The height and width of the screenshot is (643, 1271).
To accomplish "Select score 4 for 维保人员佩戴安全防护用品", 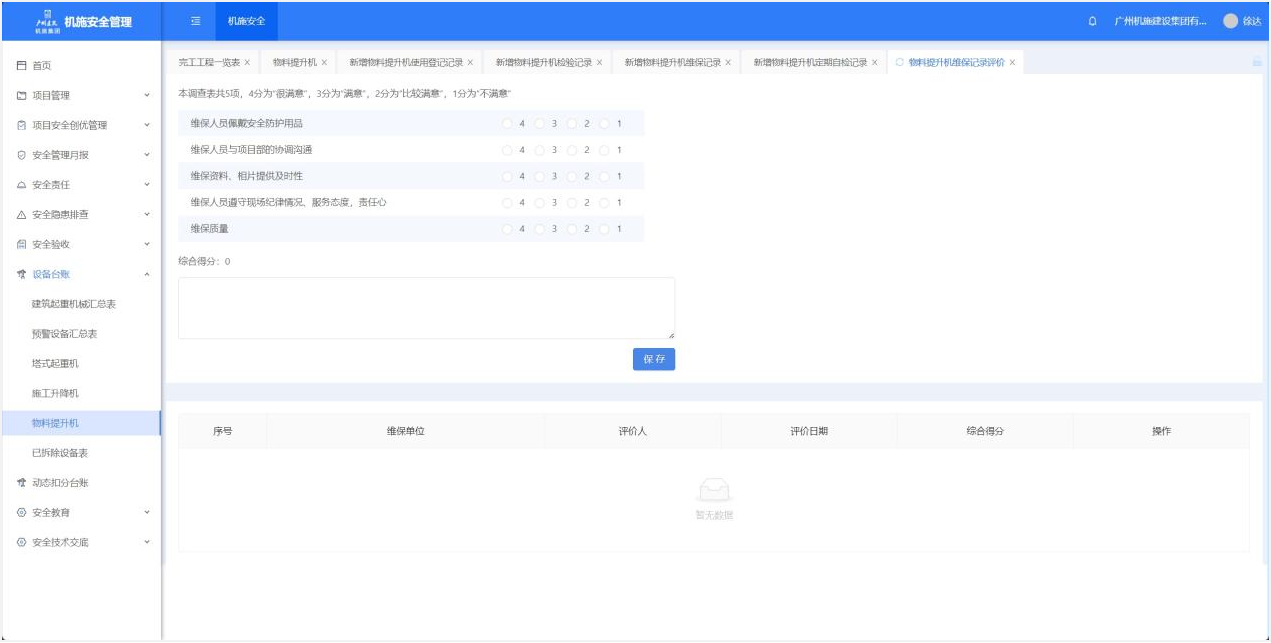I will [x=508, y=124].
